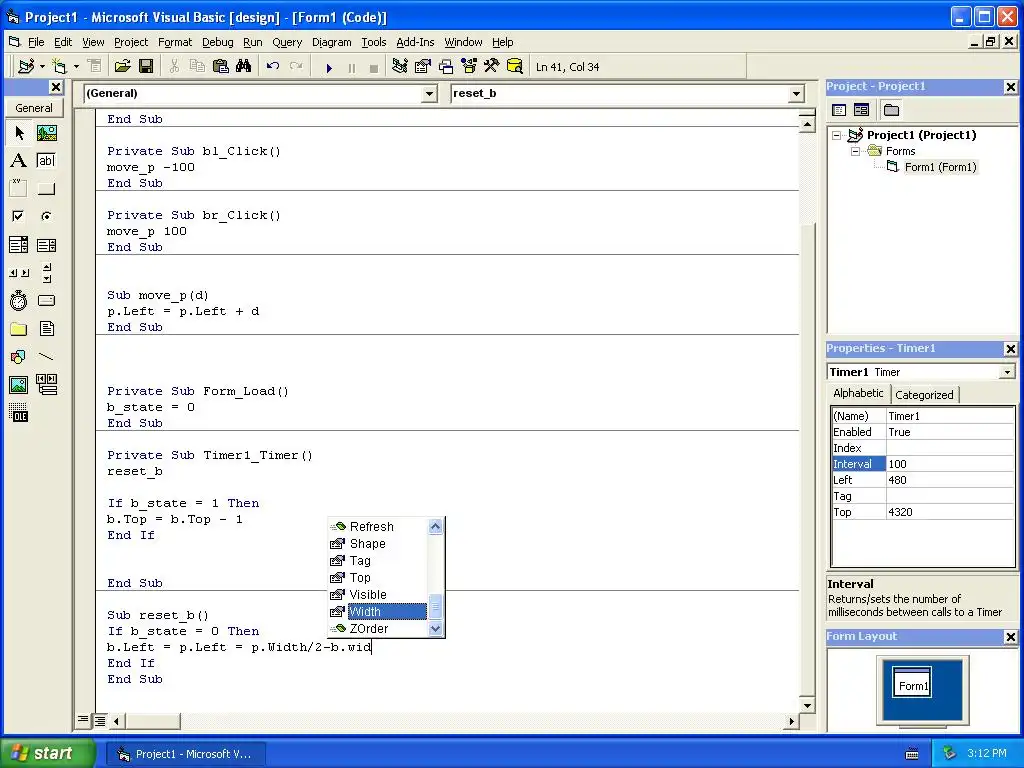Click Toggle Folders in Project panel
Viewport: 1024px width, 768px height.
coord(891,110)
